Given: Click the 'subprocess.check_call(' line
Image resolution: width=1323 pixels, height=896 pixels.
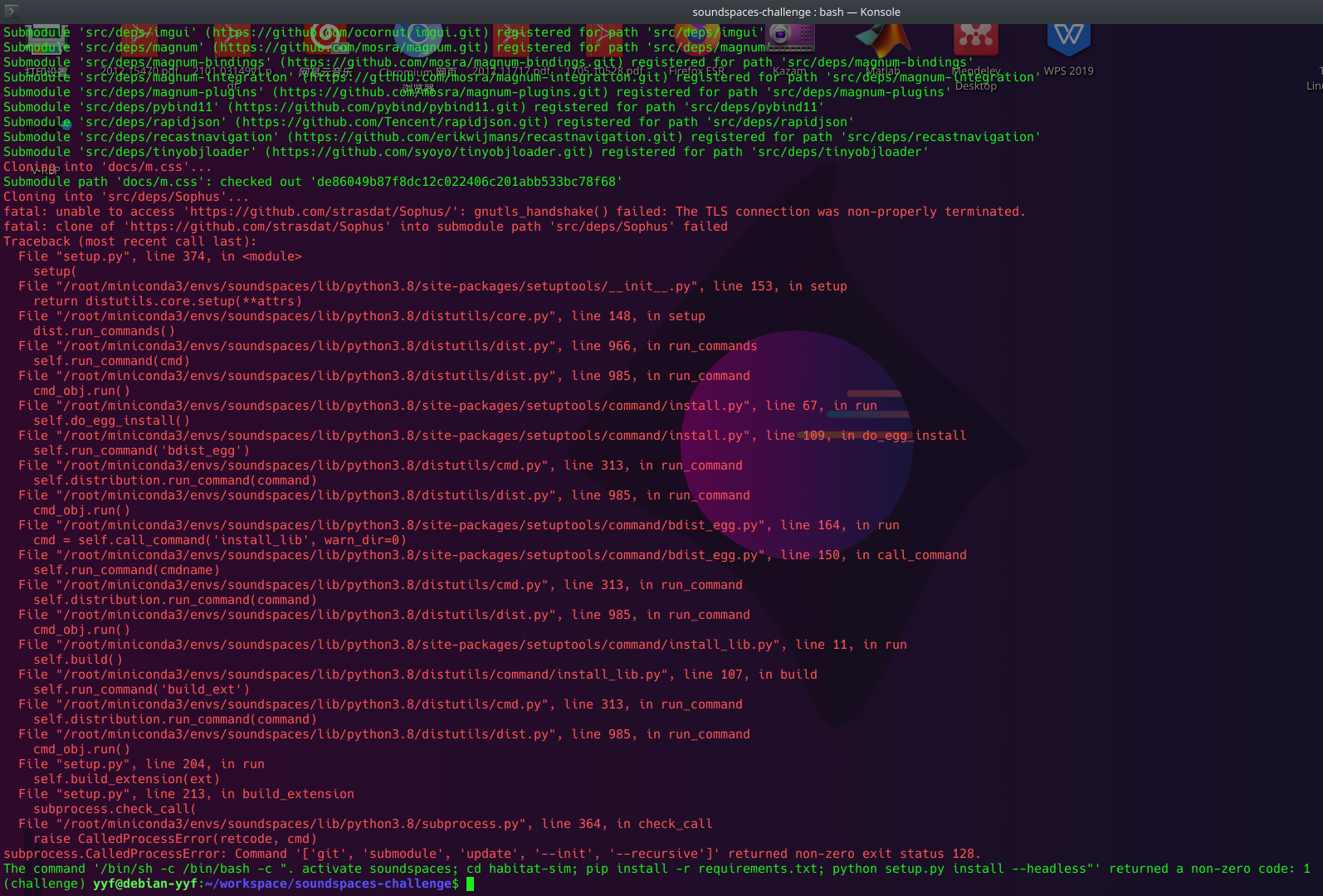Looking at the screenshot, I should coord(115,809).
